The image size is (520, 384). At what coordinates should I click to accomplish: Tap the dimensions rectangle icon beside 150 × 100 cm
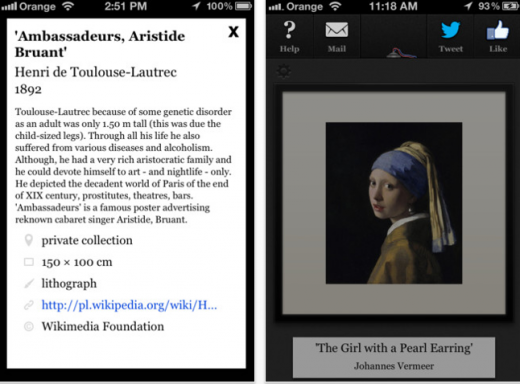point(29,262)
